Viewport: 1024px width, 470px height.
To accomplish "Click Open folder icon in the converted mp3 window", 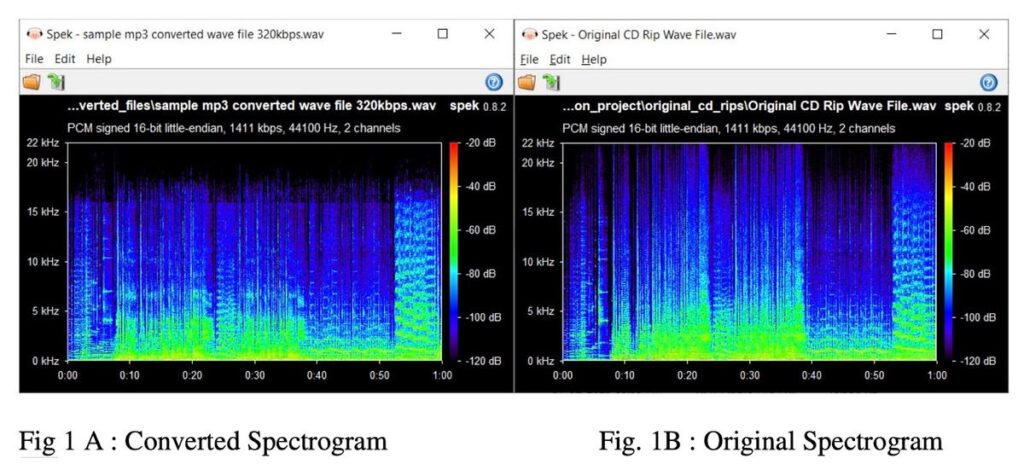I will point(31,82).
